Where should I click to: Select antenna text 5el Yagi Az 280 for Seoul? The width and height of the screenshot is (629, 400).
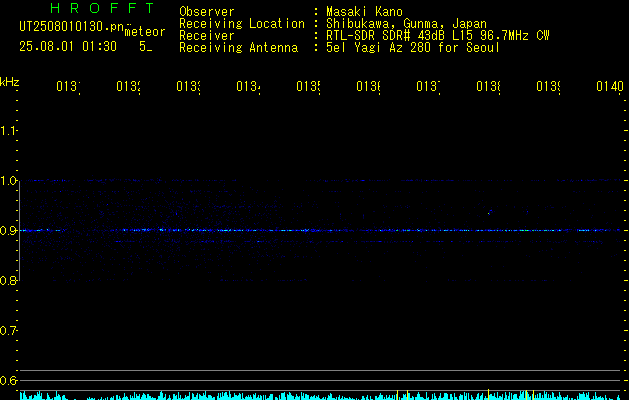(413, 48)
